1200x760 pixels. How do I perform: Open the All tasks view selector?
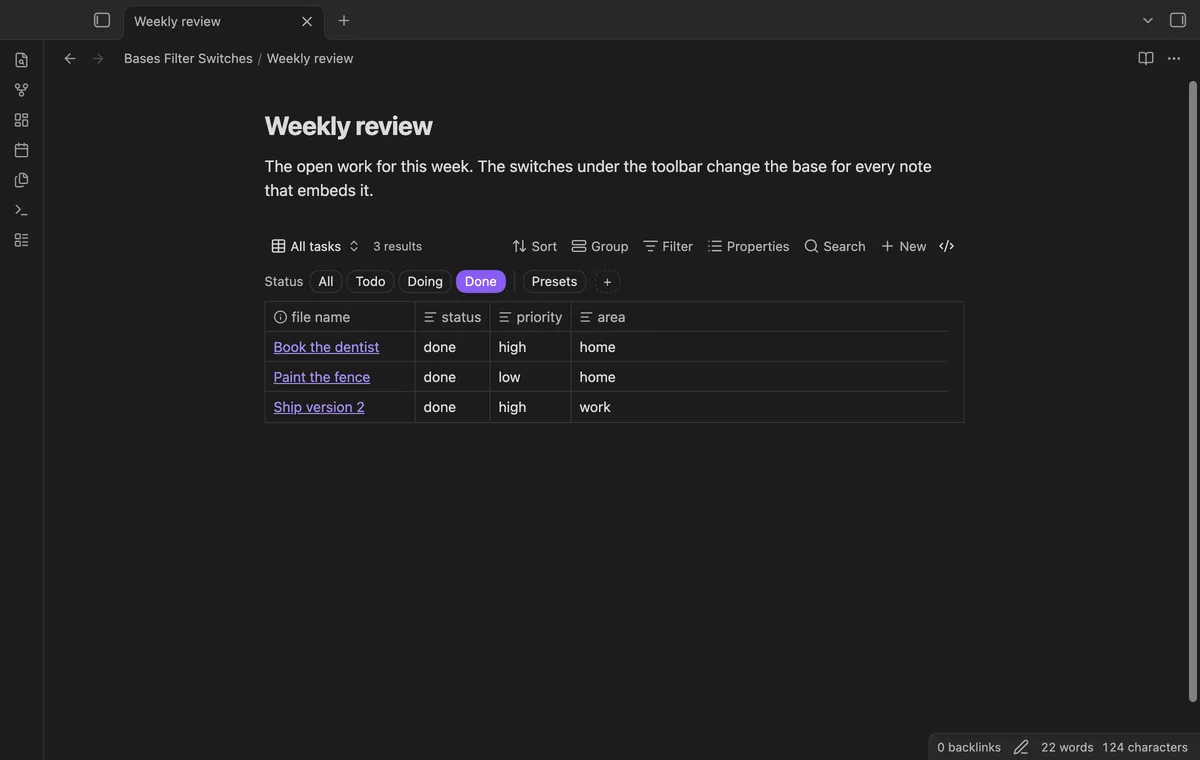[x=315, y=246]
